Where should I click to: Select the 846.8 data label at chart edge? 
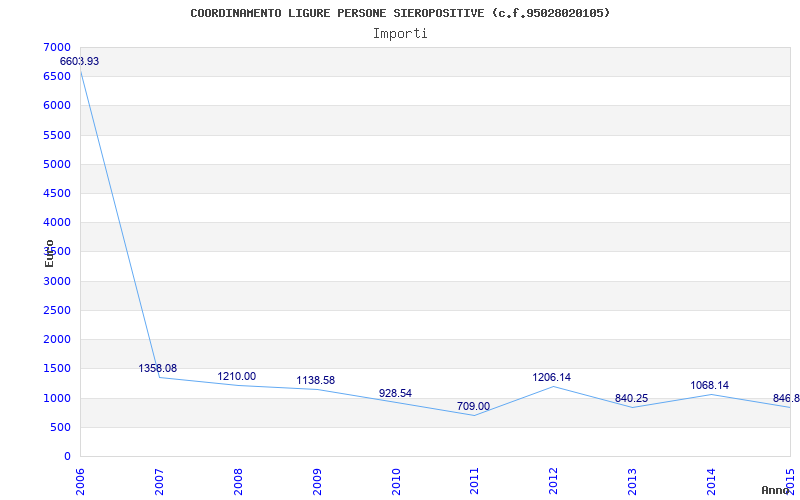coord(787,398)
